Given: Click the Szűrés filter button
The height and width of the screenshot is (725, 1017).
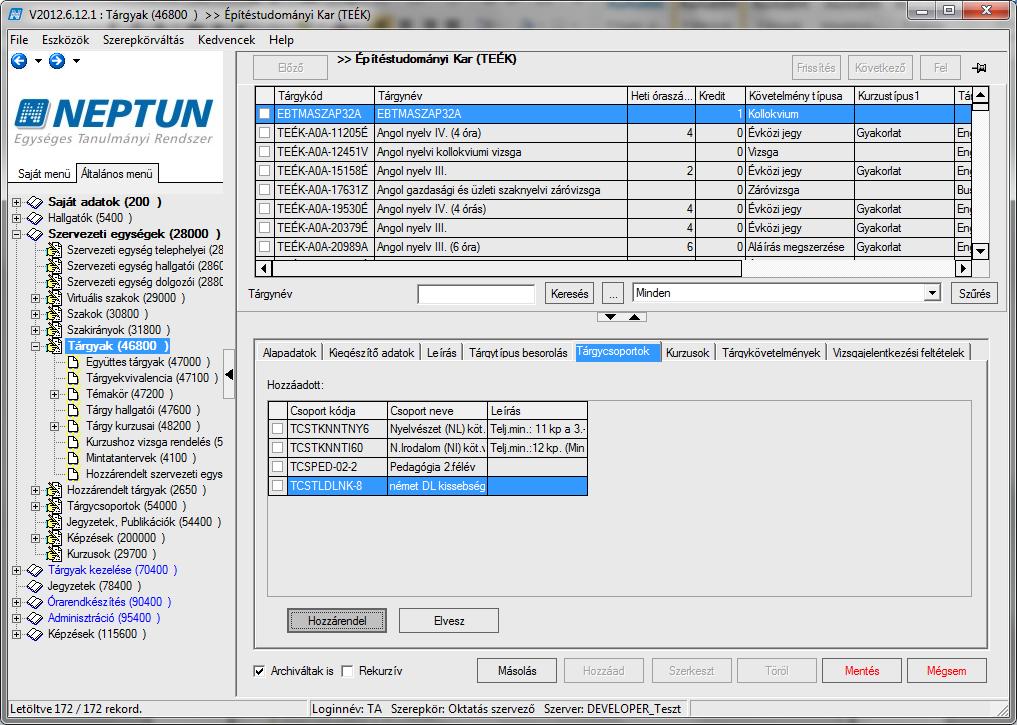Looking at the screenshot, I should [974, 294].
